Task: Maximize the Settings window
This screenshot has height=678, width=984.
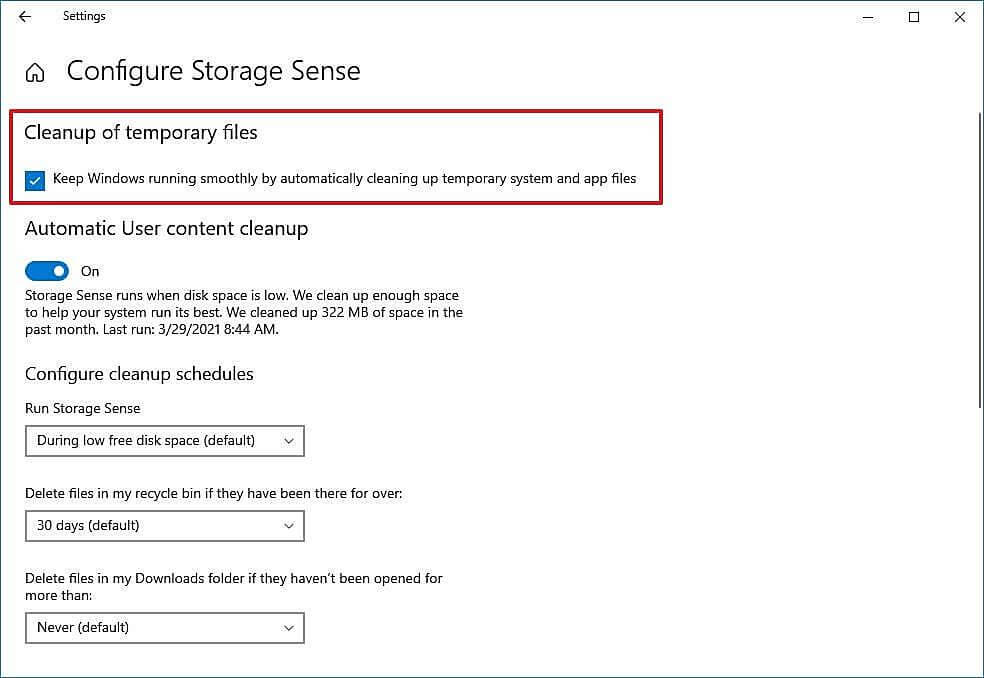Action: click(913, 17)
